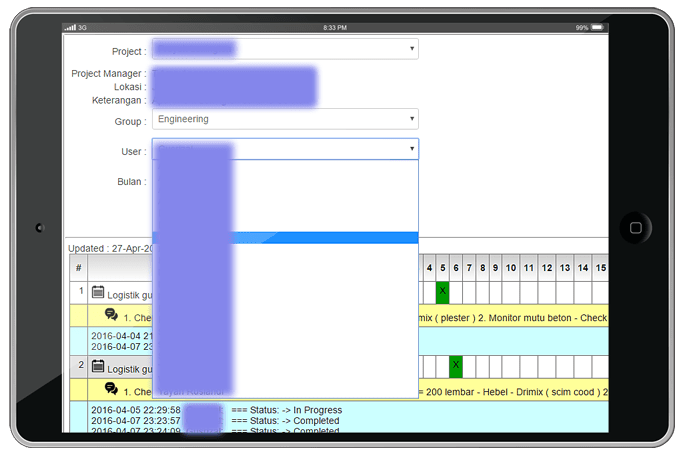Screen dimensions: 691x460
Task: Click day 10 column header
Action: [x=511, y=268]
